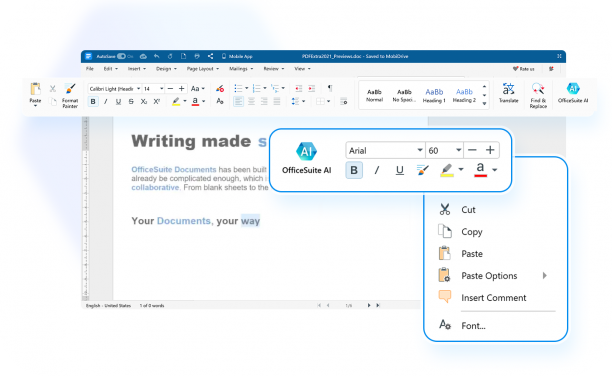Click the Undo arrow in the title bar
612x376 pixels.
click(157, 56)
